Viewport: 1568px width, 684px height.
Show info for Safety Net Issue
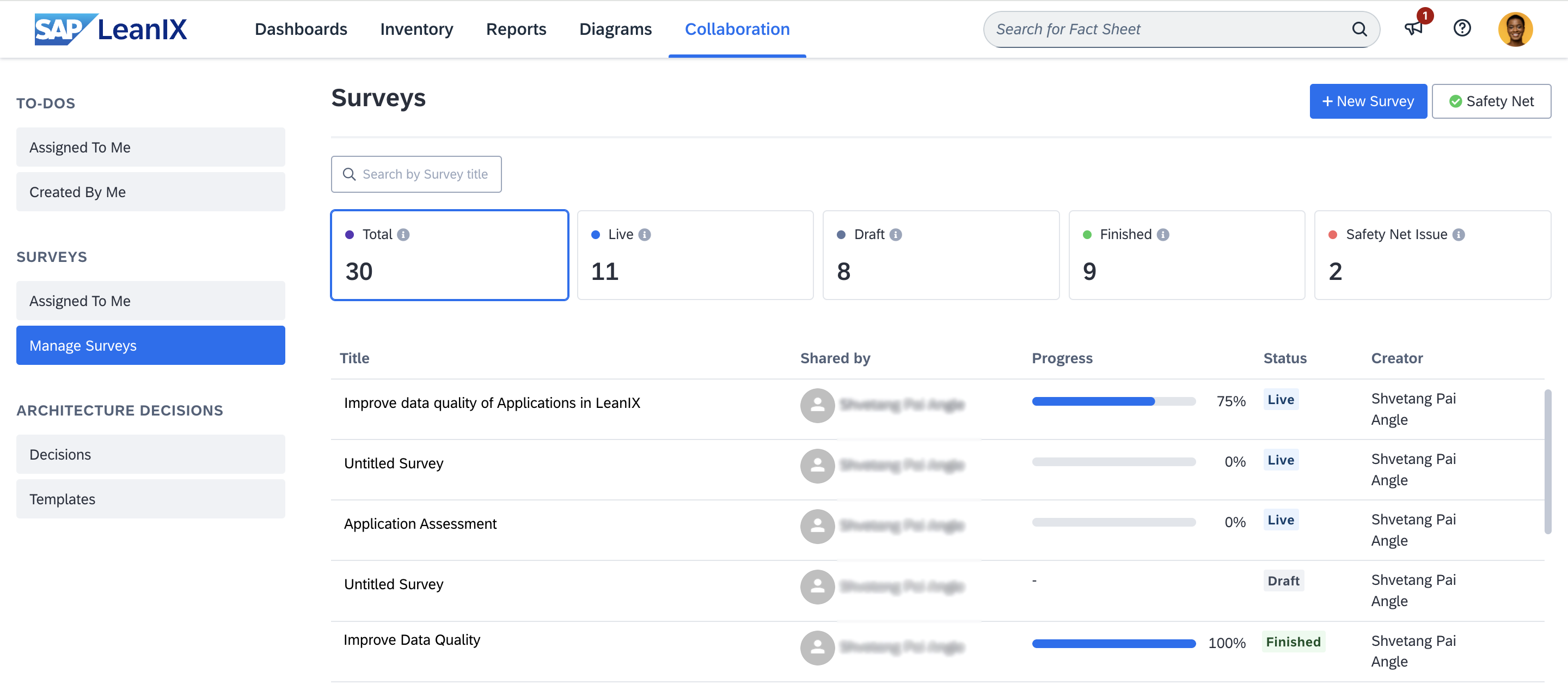pos(1459,235)
